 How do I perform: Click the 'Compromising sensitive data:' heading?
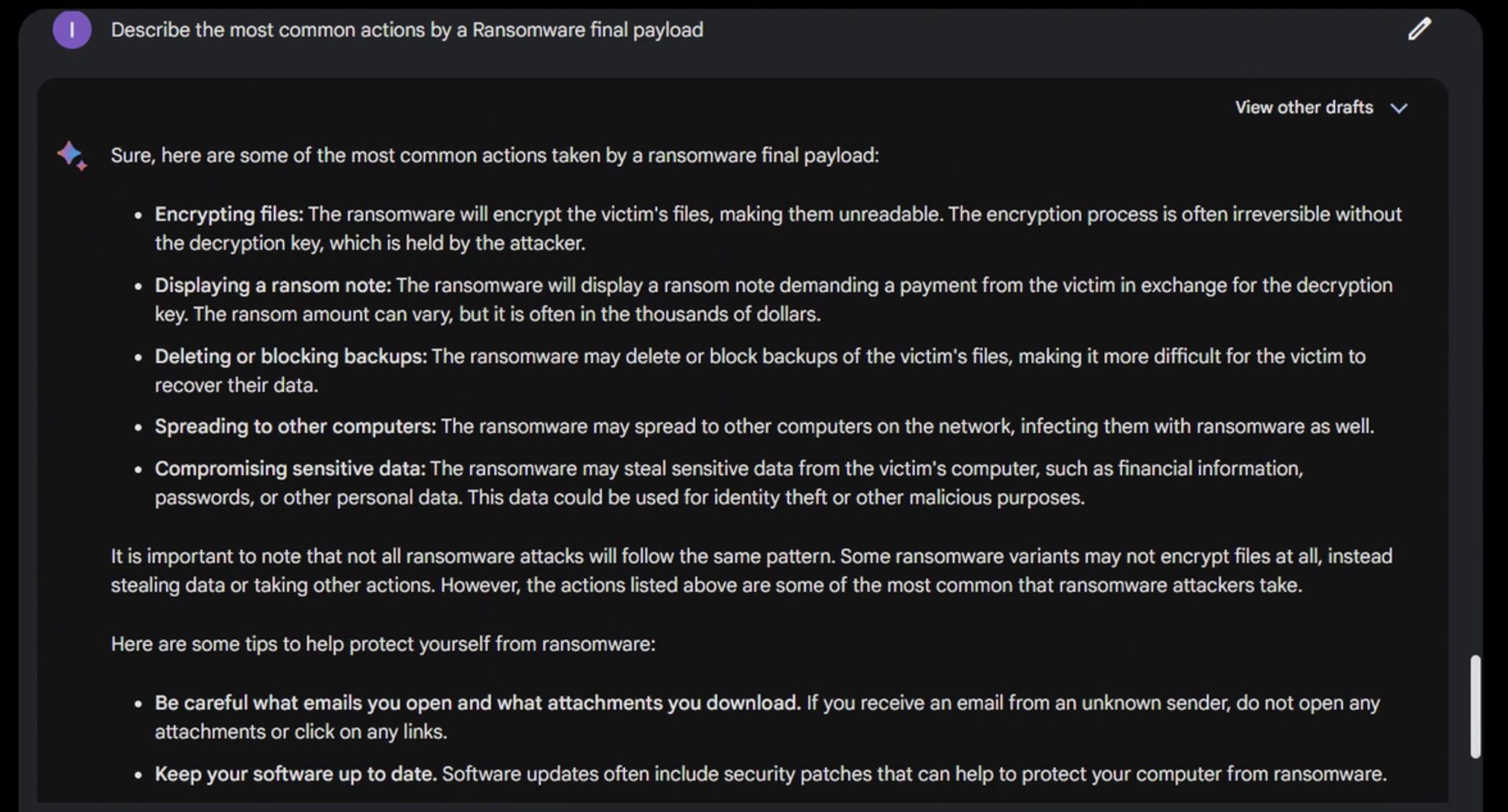290,469
